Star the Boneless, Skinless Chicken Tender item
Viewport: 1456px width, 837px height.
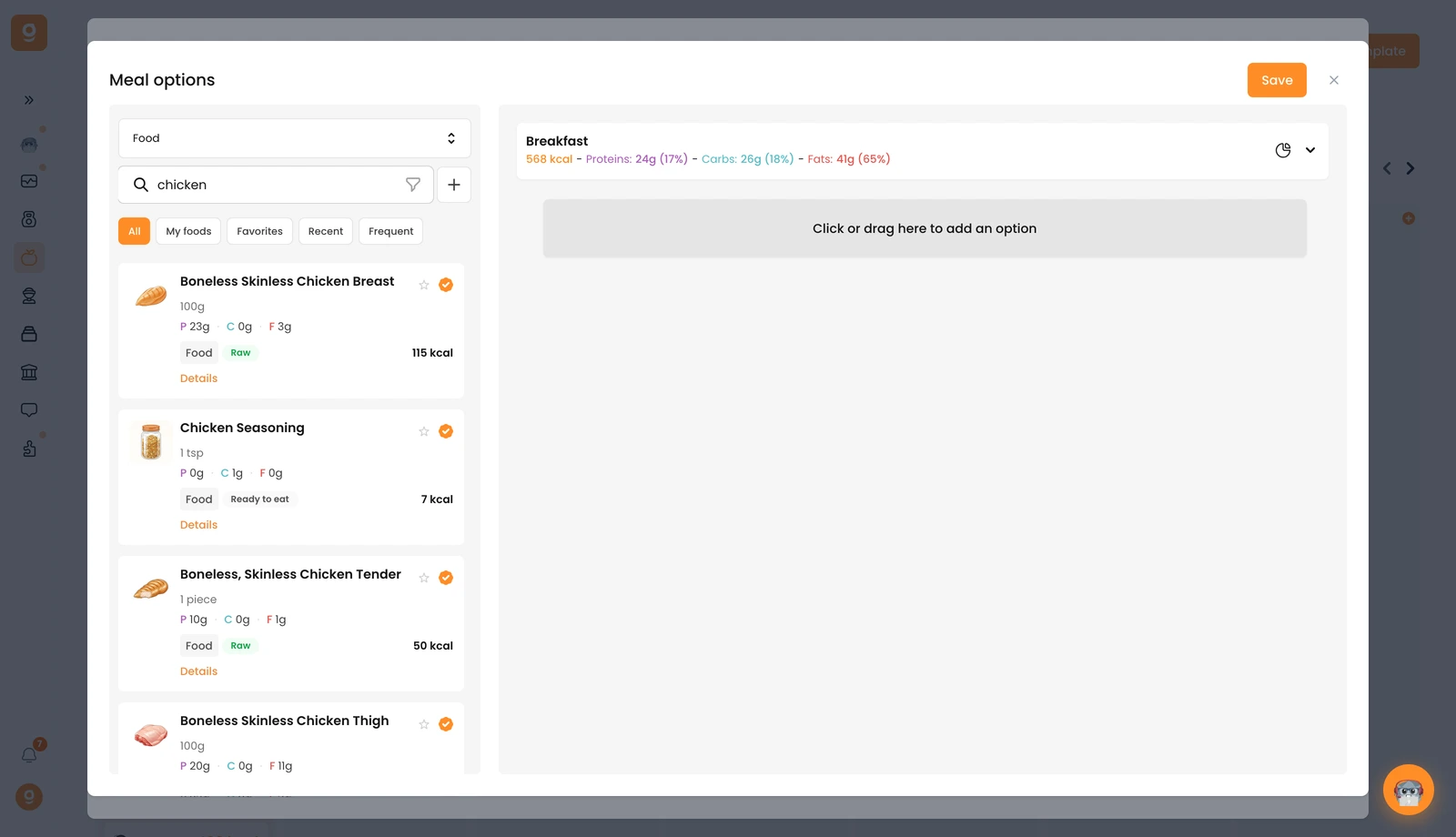tap(424, 578)
